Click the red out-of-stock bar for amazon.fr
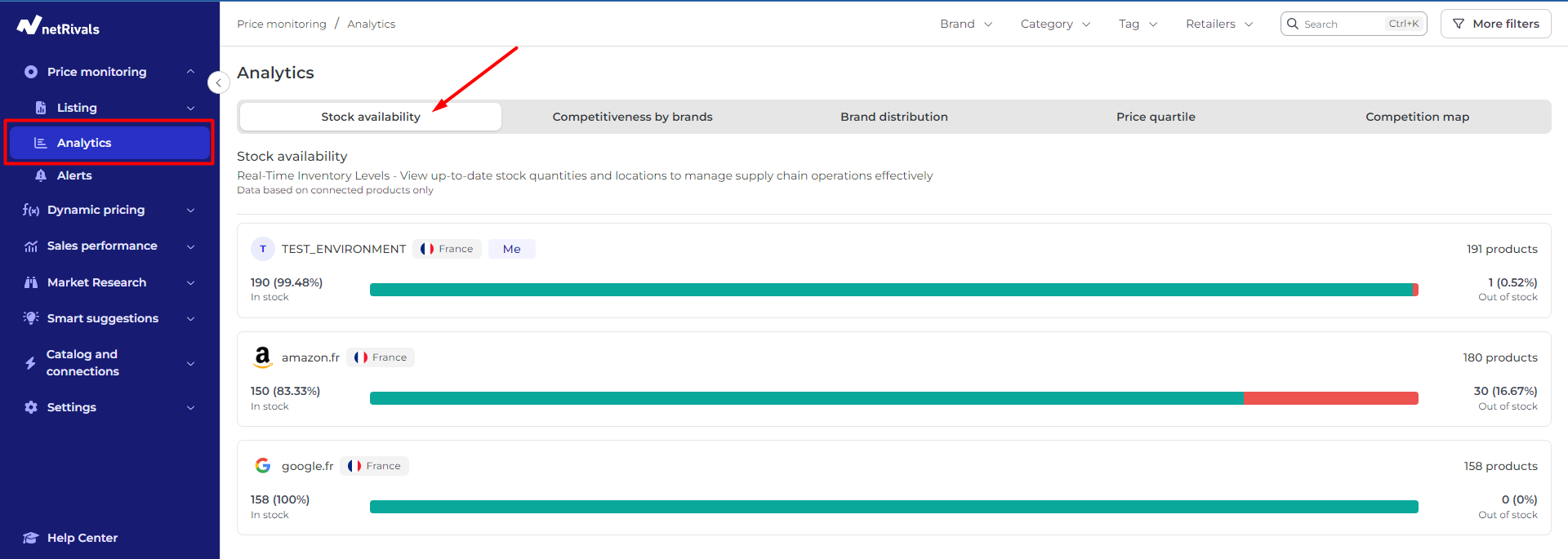The height and width of the screenshot is (559, 1568). pos(1330,398)
